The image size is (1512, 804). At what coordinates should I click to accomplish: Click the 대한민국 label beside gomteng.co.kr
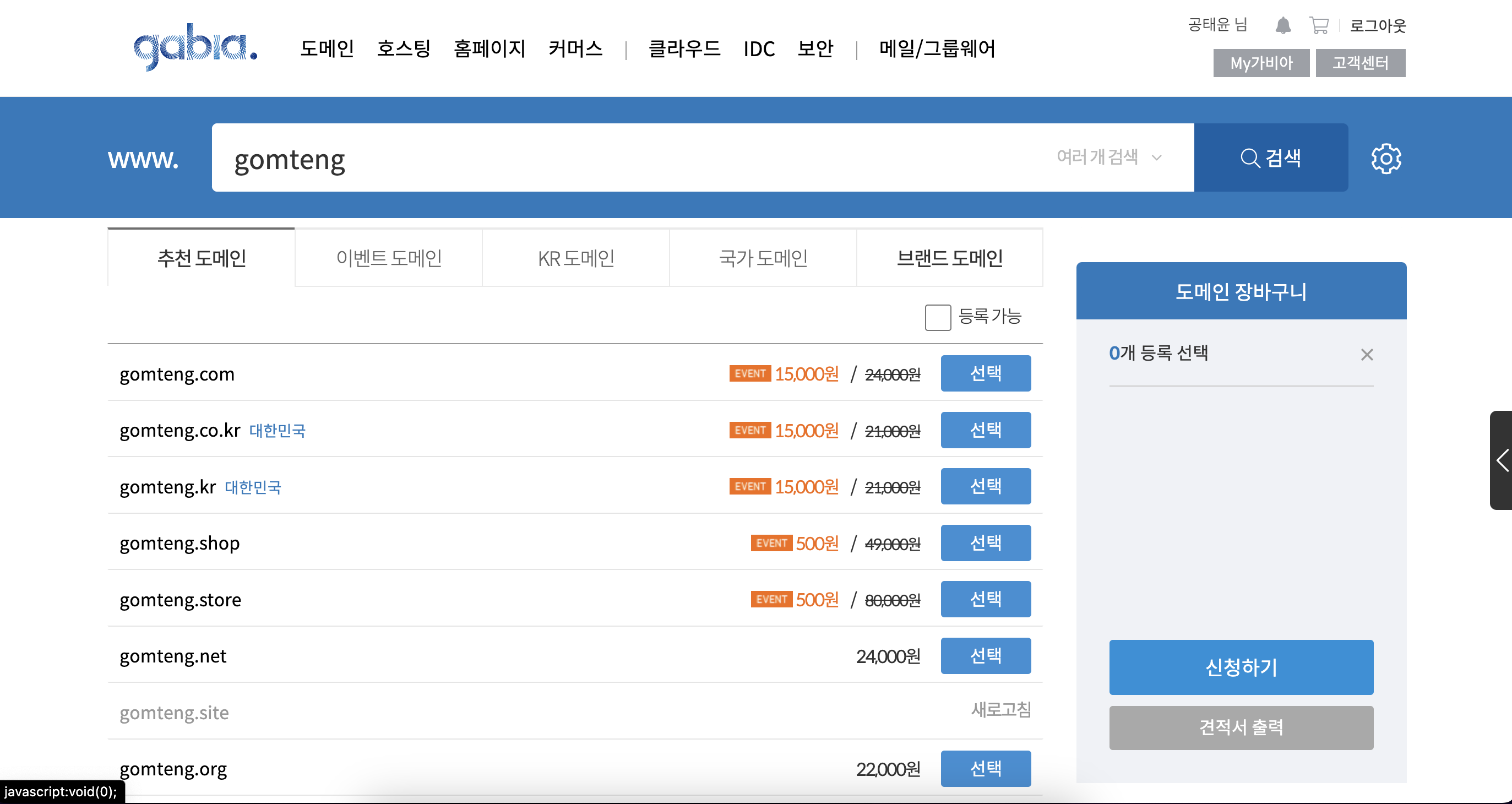pos(277,431)
